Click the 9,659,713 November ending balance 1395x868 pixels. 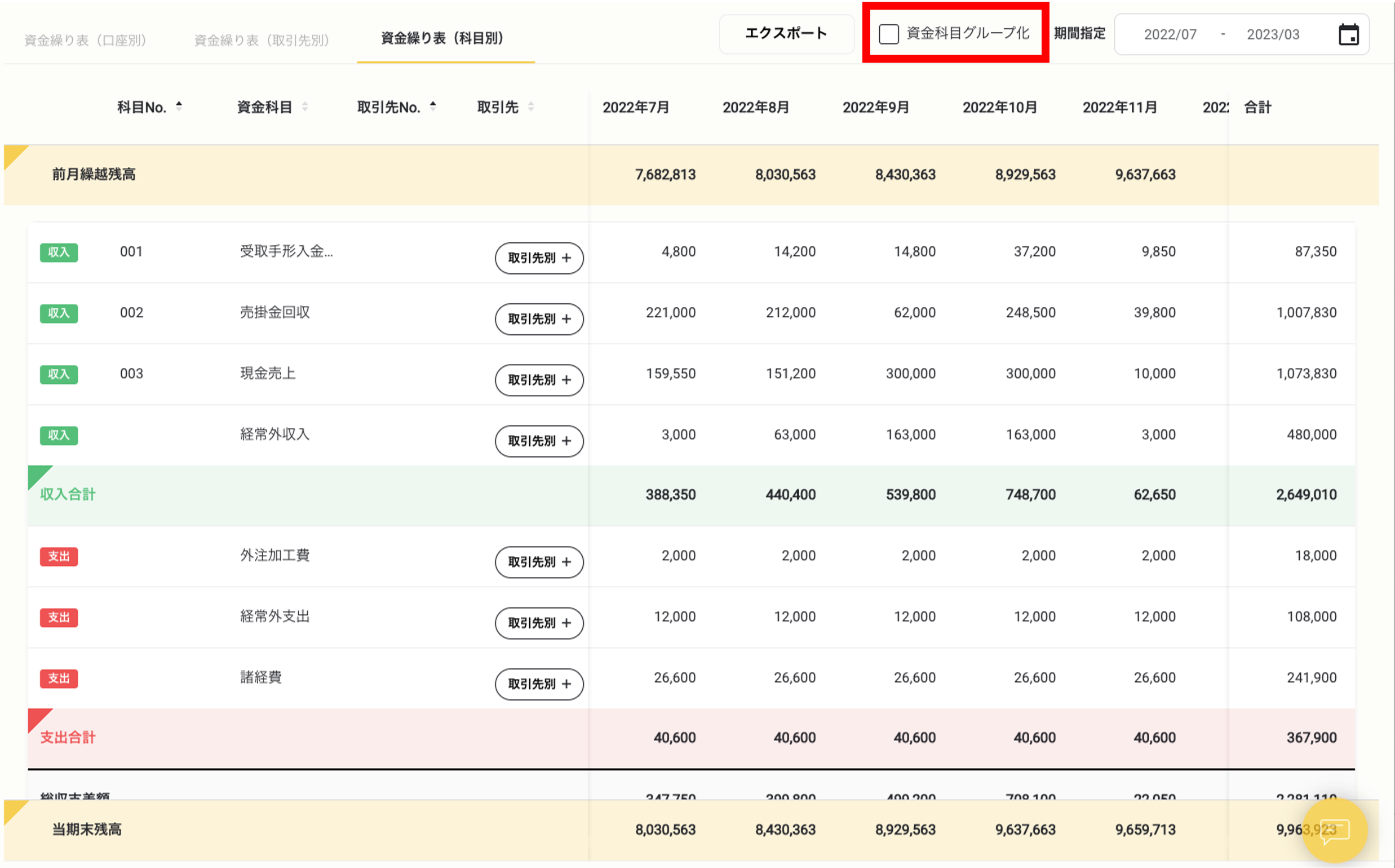tap(1145, 830)
